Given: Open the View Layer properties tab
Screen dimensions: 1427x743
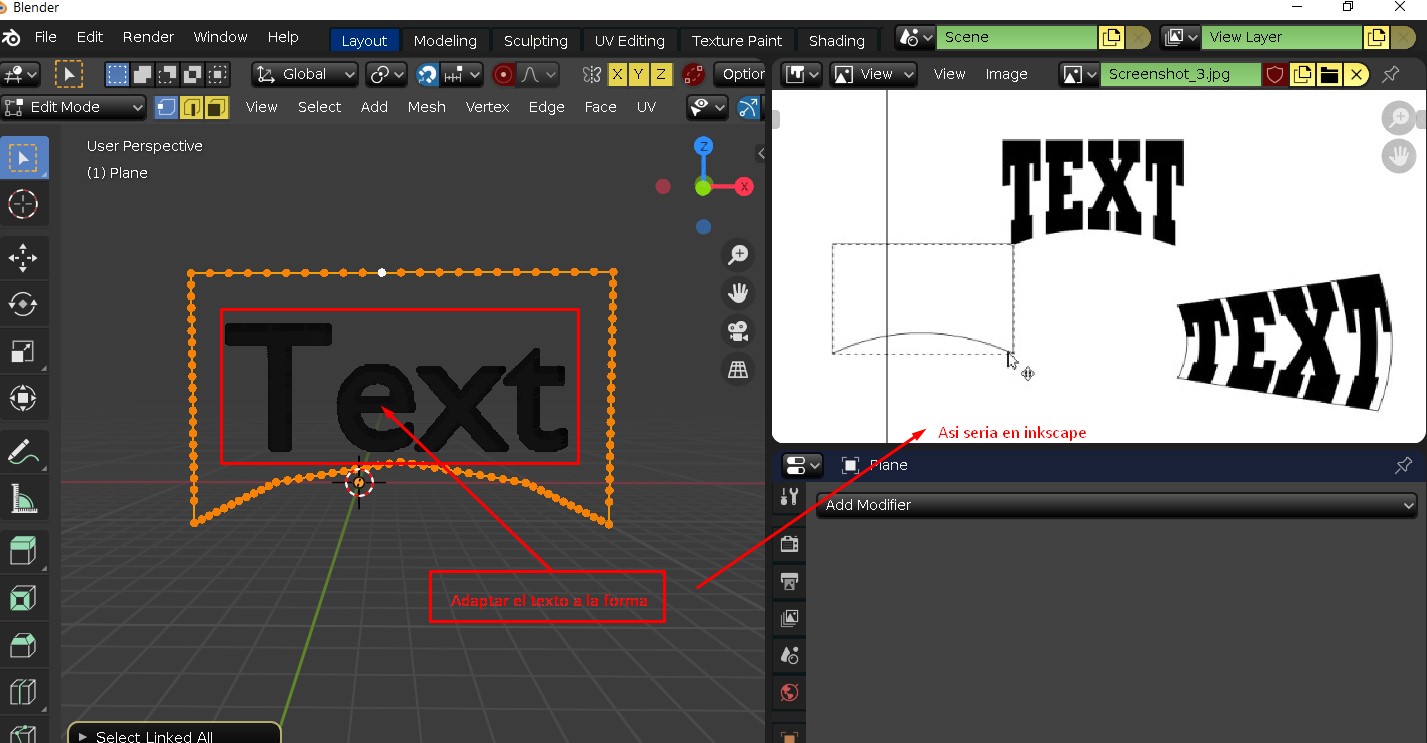Looking at the screenshot, I should 789,618.
